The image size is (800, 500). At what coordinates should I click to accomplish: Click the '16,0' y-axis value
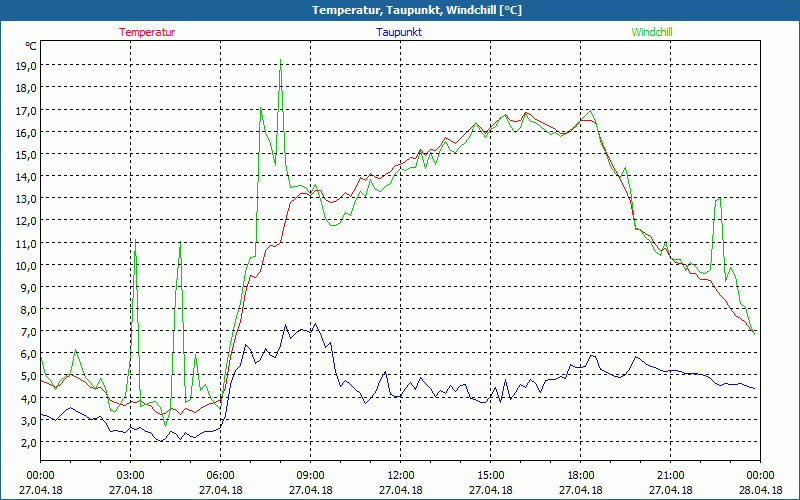click(26, 132)
